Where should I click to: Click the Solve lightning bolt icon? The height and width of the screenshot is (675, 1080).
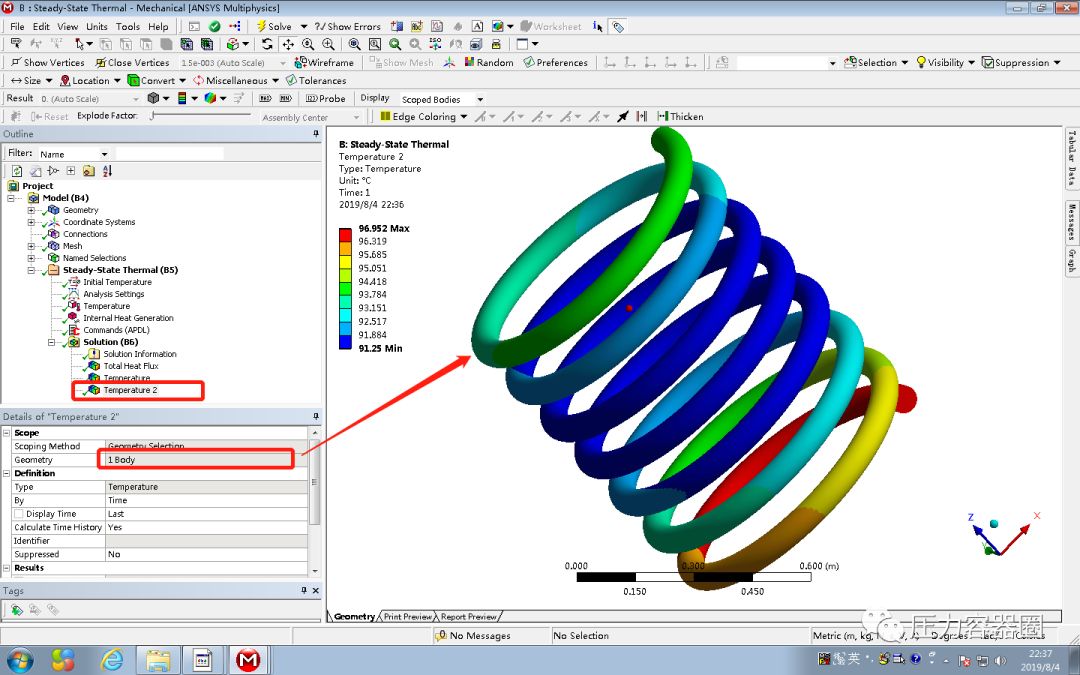click(263, 26)
